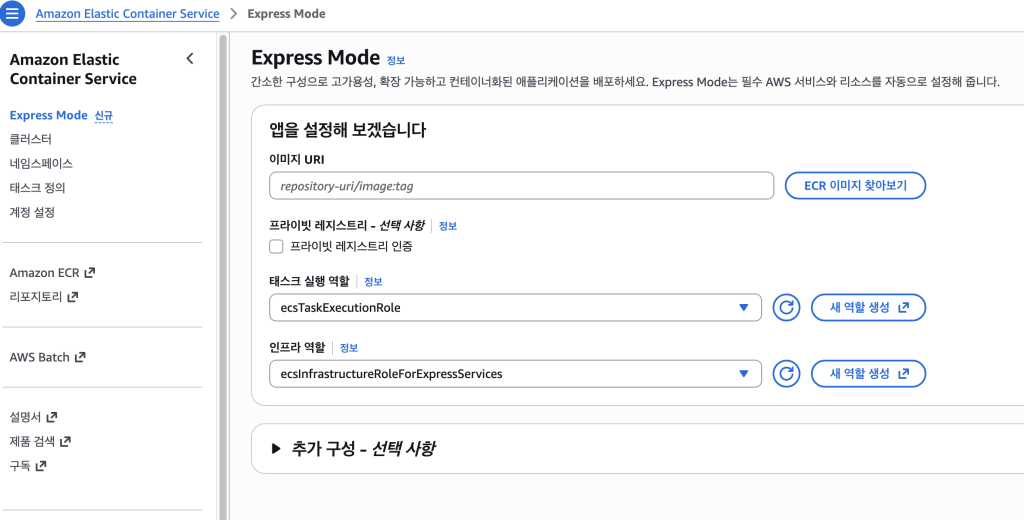Screen dimensions: 1024x520
Task: Open 제품 검색 external link
Action: tap(40, 441)
